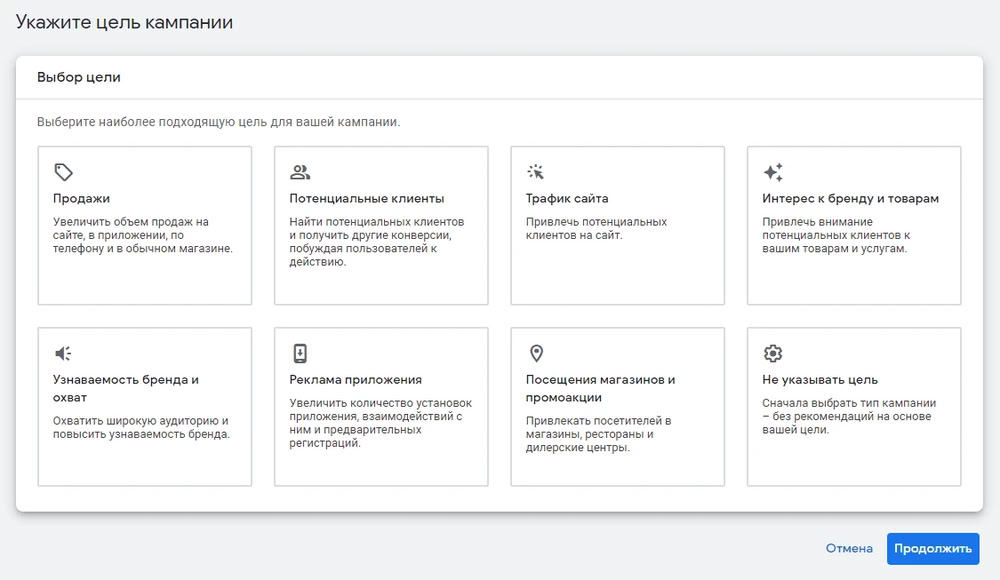This screenshot has width=1000, height=580.
Task: Pick the Реклама приложения goal title
Action: 355,380
